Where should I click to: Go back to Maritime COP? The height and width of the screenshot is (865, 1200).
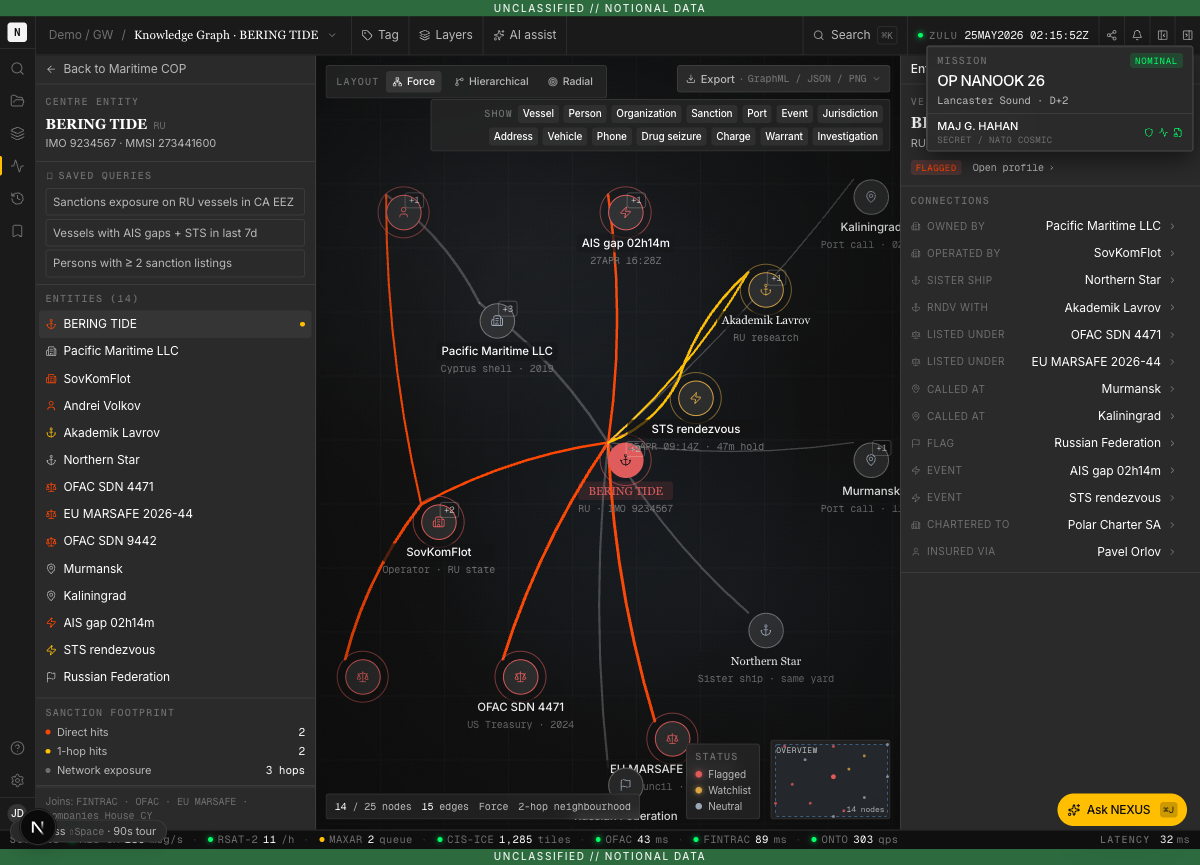[116, 69]
